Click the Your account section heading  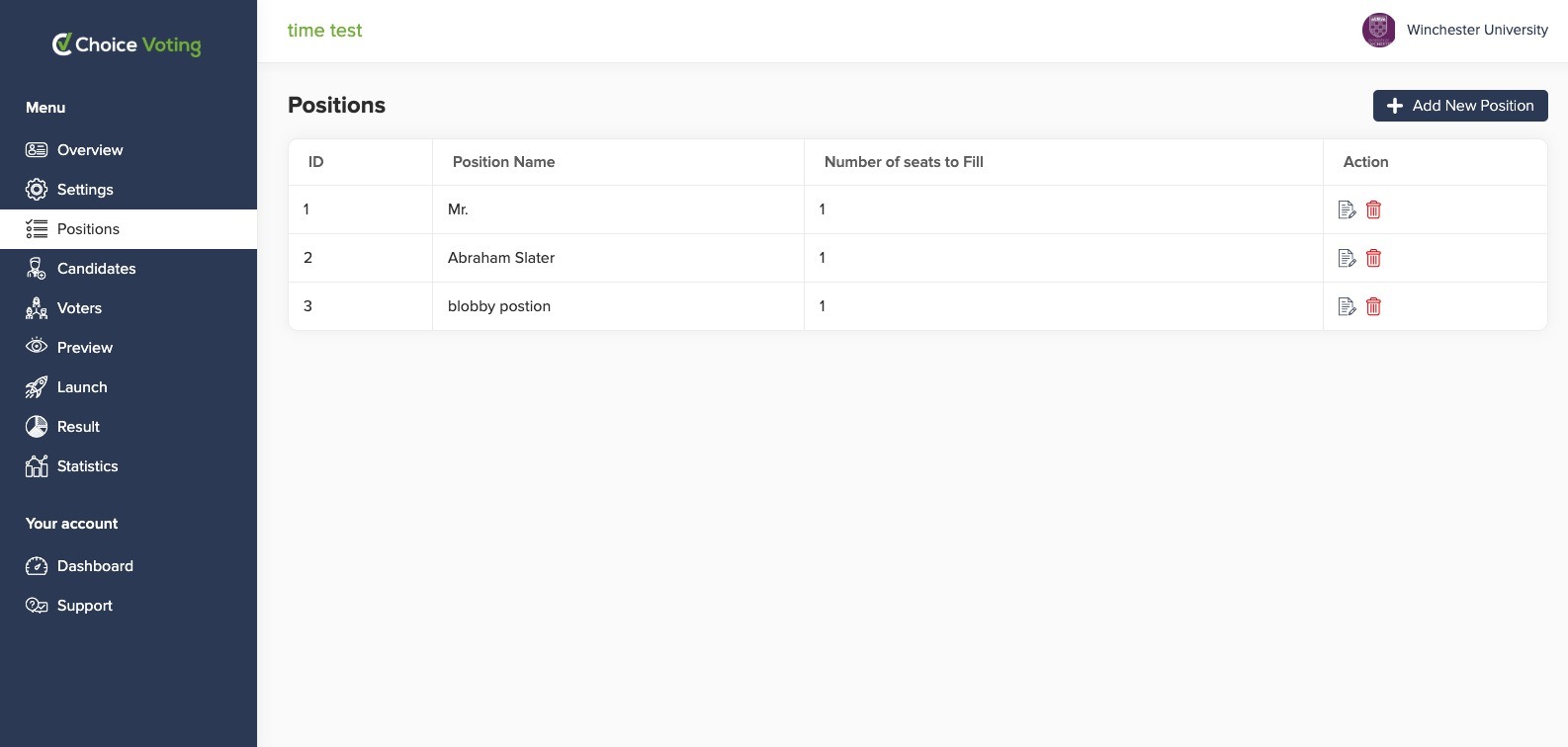(x=71, y=524)
